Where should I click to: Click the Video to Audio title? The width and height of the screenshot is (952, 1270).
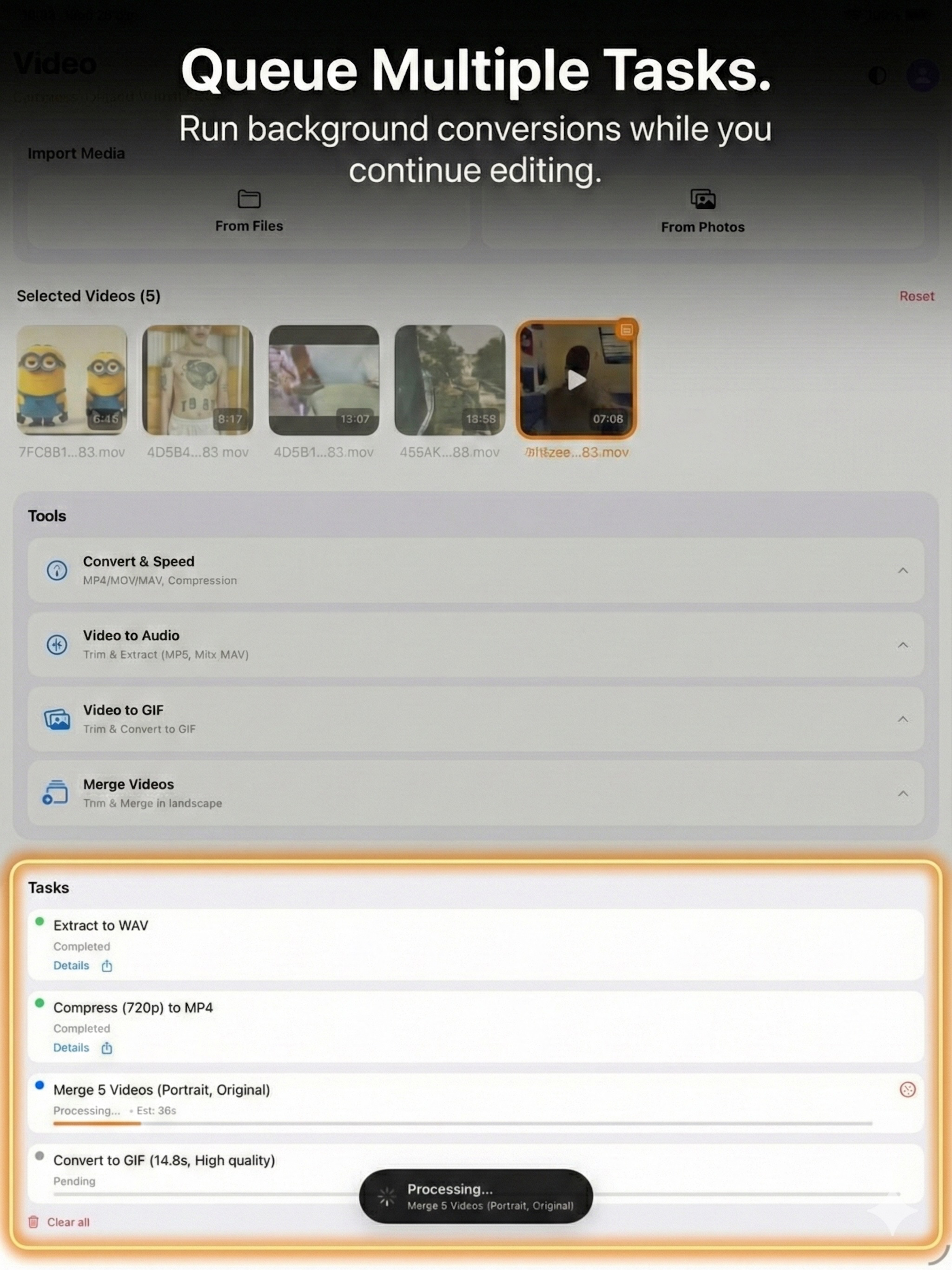[x=131, y=635]
